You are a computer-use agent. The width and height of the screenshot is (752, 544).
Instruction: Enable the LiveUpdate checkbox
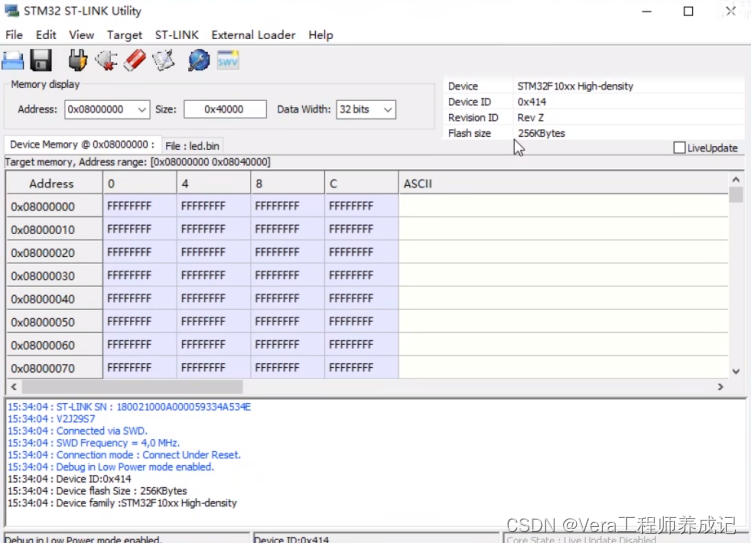pyautogui.click(x=679, y=148)
